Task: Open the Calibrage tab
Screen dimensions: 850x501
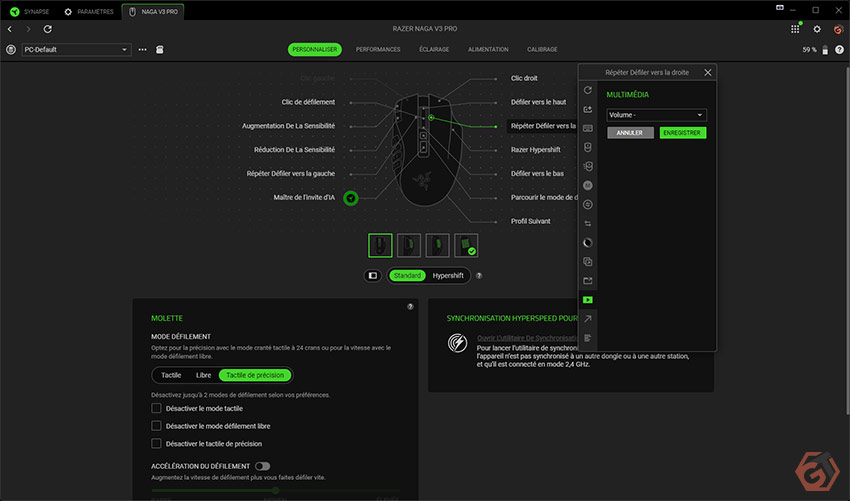Action: point(542,49)
